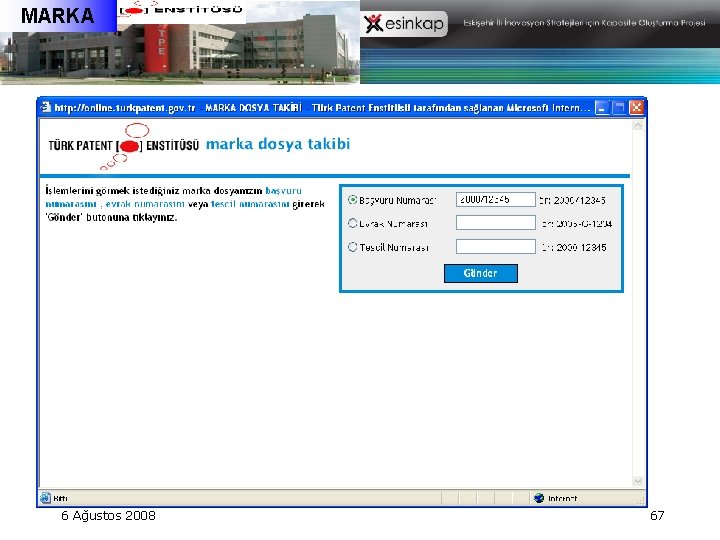
Task: Click the scrollbar up arrow
Action: pos(638,125)
